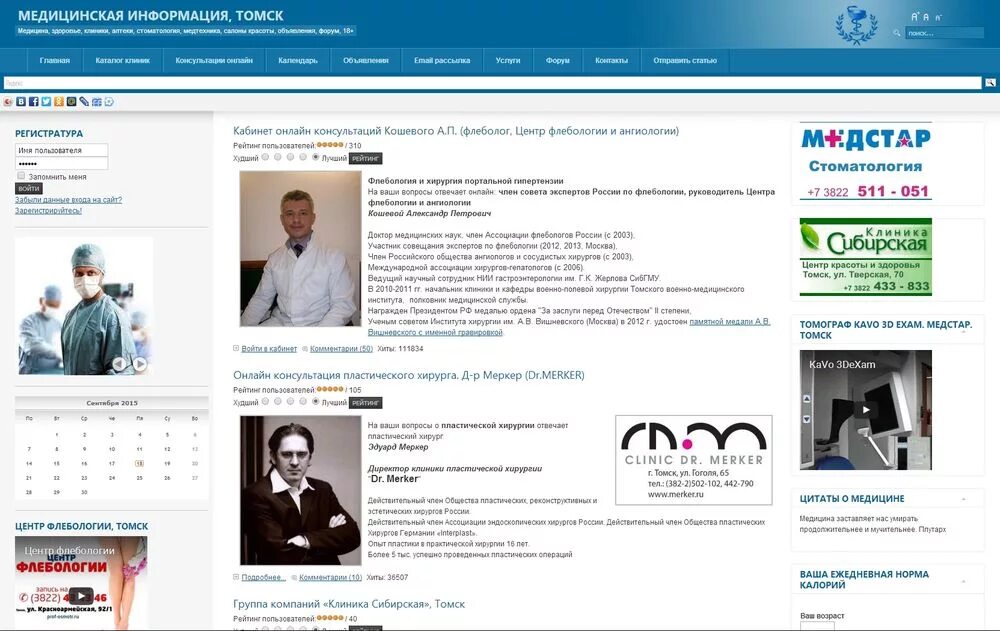1000x631 pixels.
Task: Open Подробнее link under Dr.MERKER
Action: [263, 577]
